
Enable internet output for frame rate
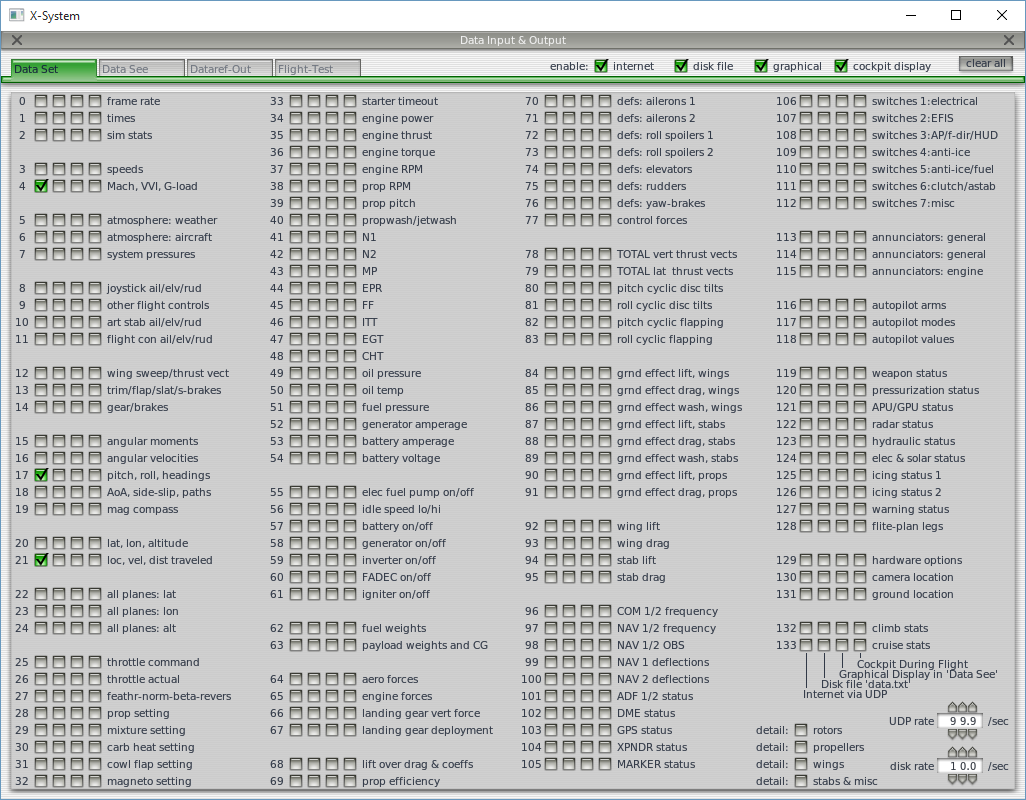(x=41, y=101)
